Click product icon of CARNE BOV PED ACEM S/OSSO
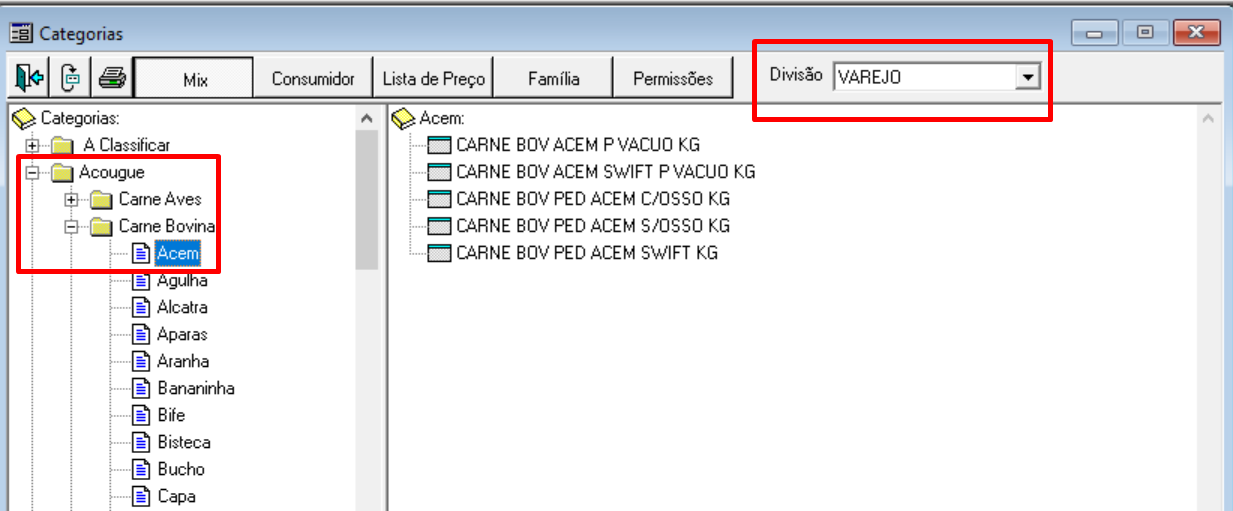 [x=439, y=226]
